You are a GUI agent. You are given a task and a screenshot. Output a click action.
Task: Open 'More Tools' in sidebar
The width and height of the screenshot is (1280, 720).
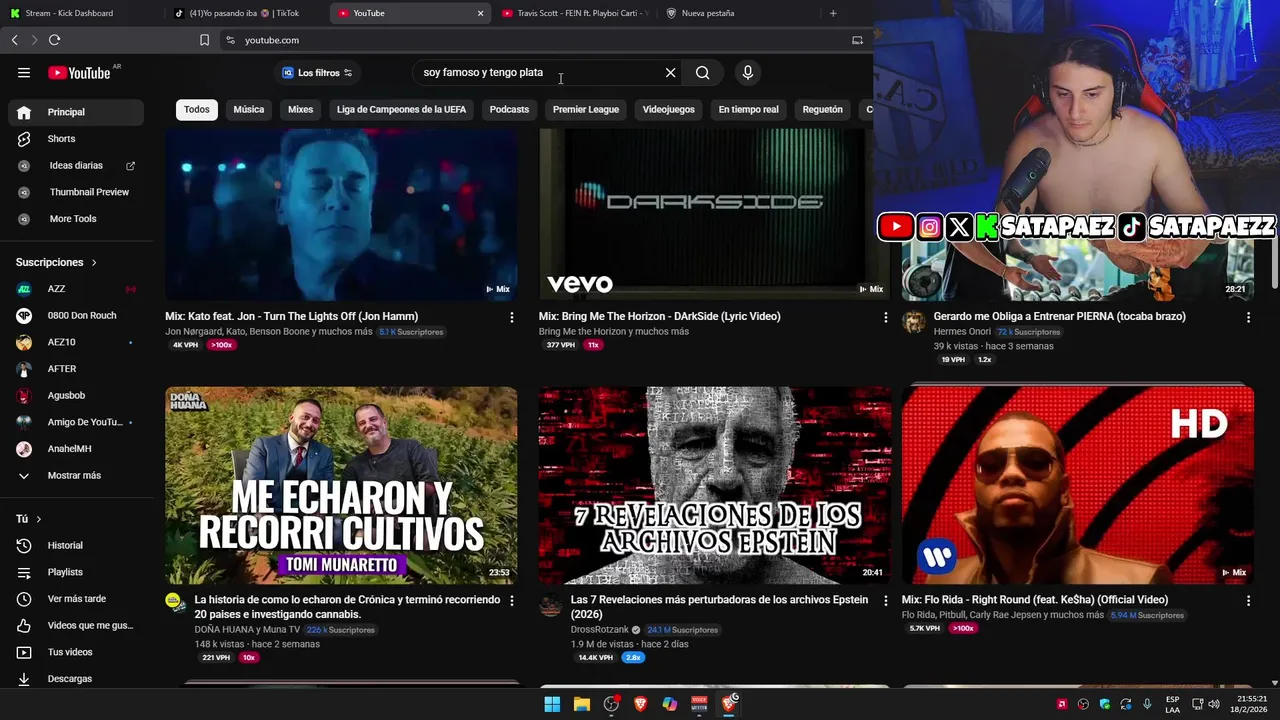[76, 219]
